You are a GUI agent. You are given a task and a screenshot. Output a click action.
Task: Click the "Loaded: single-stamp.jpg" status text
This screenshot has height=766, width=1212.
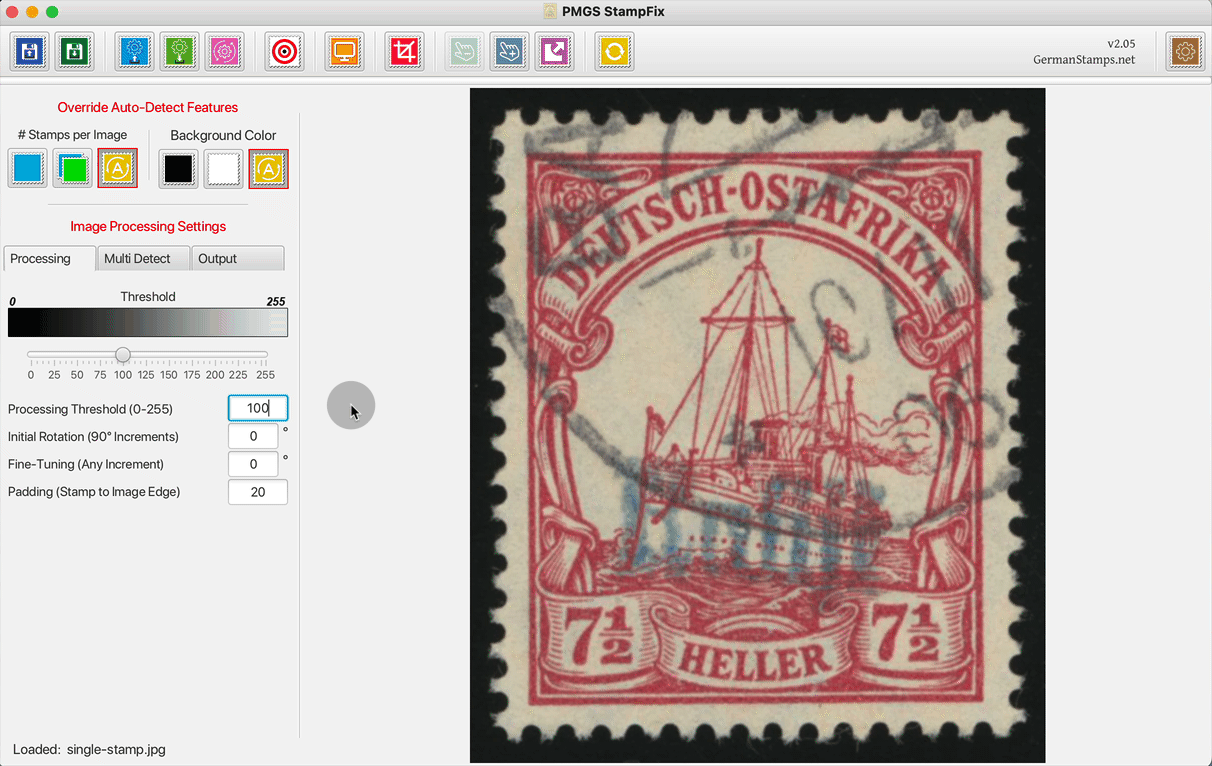pos(89,749)
